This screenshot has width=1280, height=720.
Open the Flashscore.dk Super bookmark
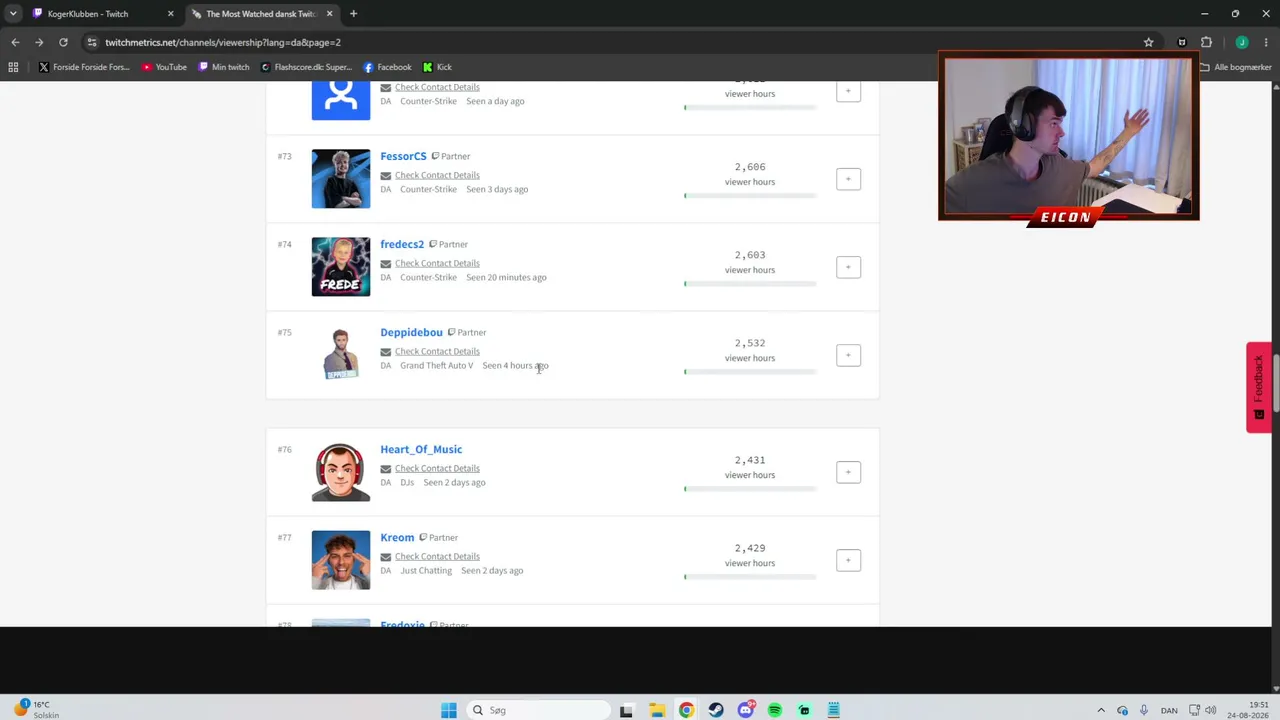click(306, 67)
